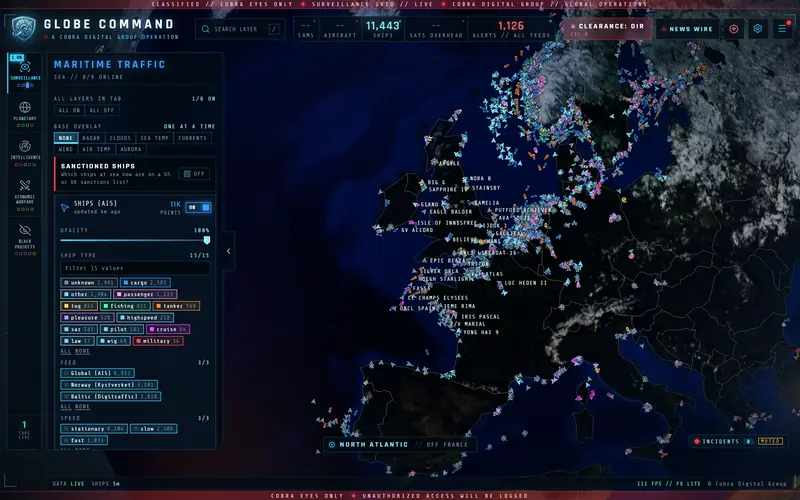Open the Surveillance sidebar section
Screen dimensions: 800x500
(x=24, y=72)
